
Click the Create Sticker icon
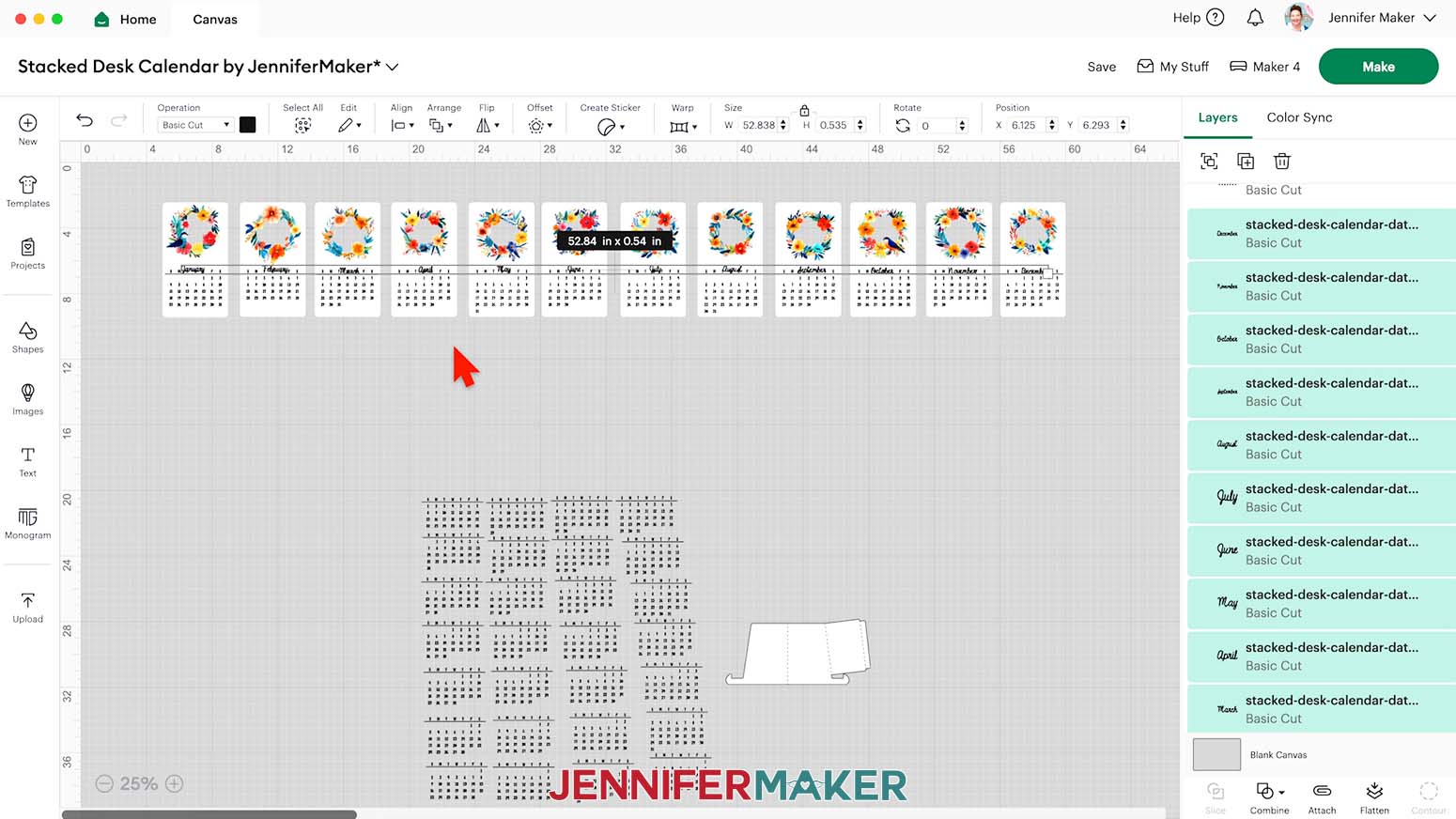click(610, 126)
